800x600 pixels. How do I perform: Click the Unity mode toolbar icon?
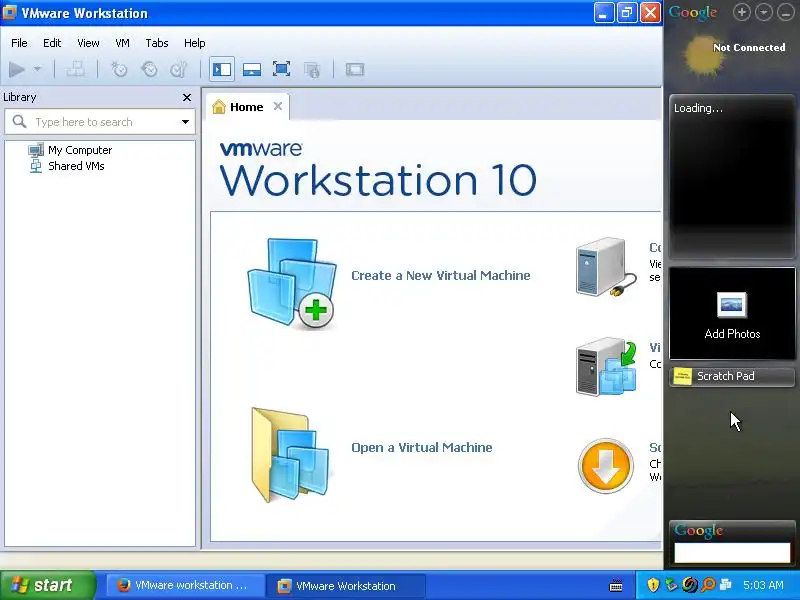click(312, 69)
